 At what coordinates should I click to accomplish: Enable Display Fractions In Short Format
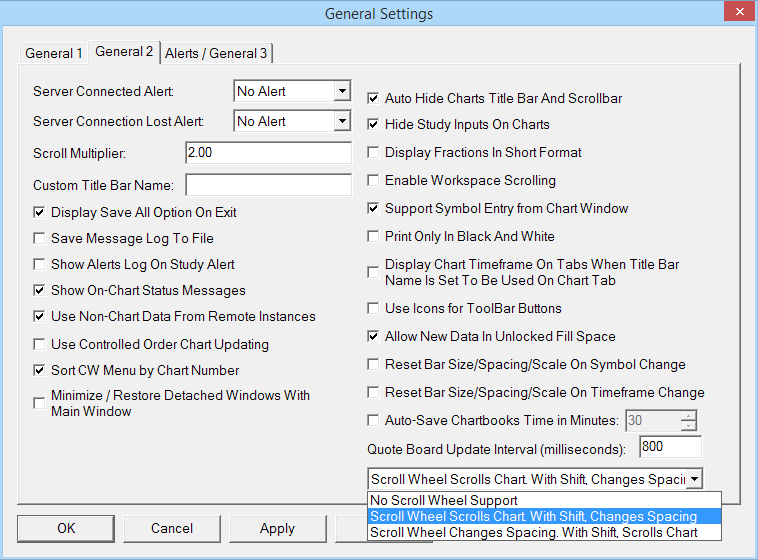coord(373,152)
